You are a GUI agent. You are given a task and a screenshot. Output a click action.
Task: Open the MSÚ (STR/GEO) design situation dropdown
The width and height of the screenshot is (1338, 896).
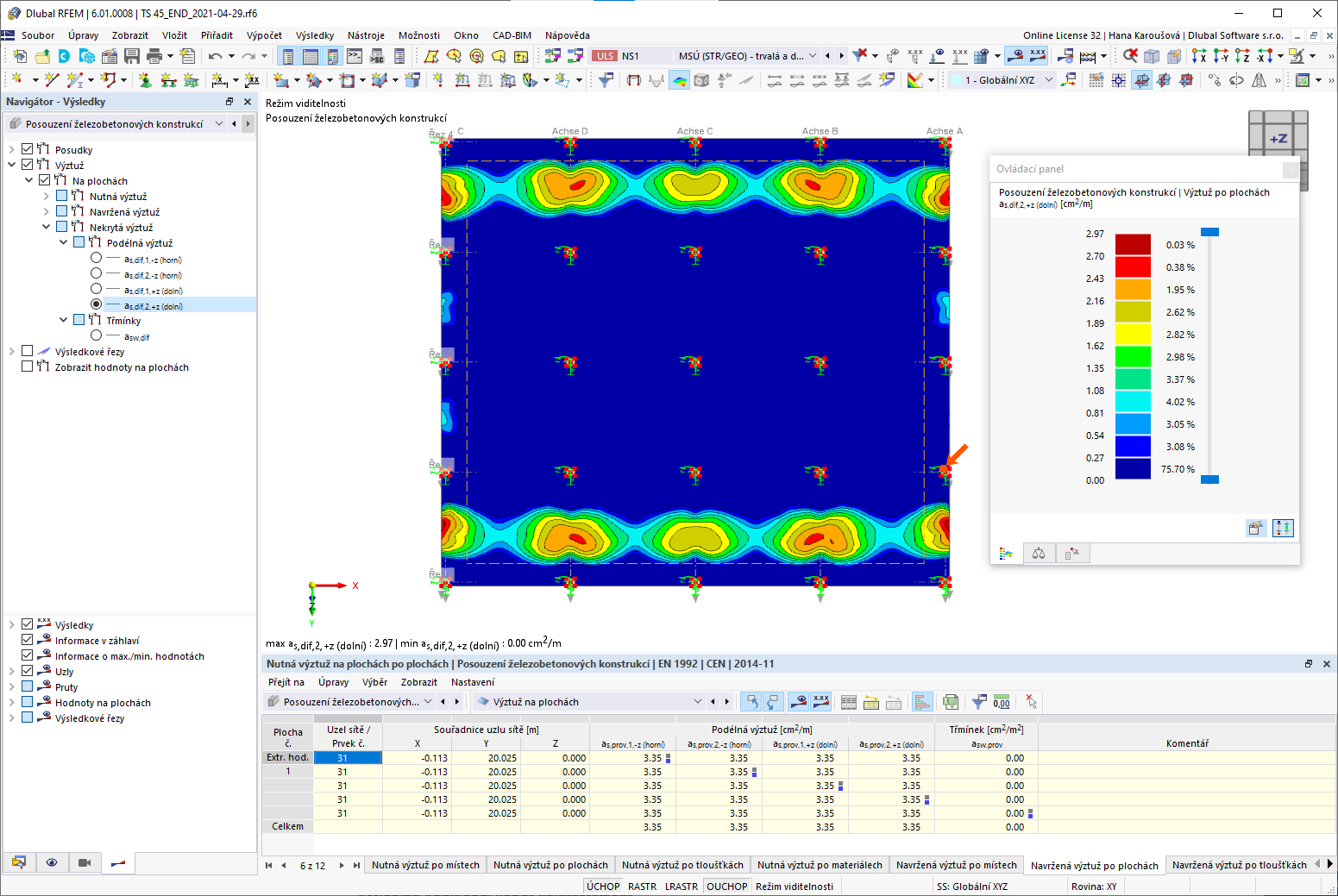tap(813, 56)
